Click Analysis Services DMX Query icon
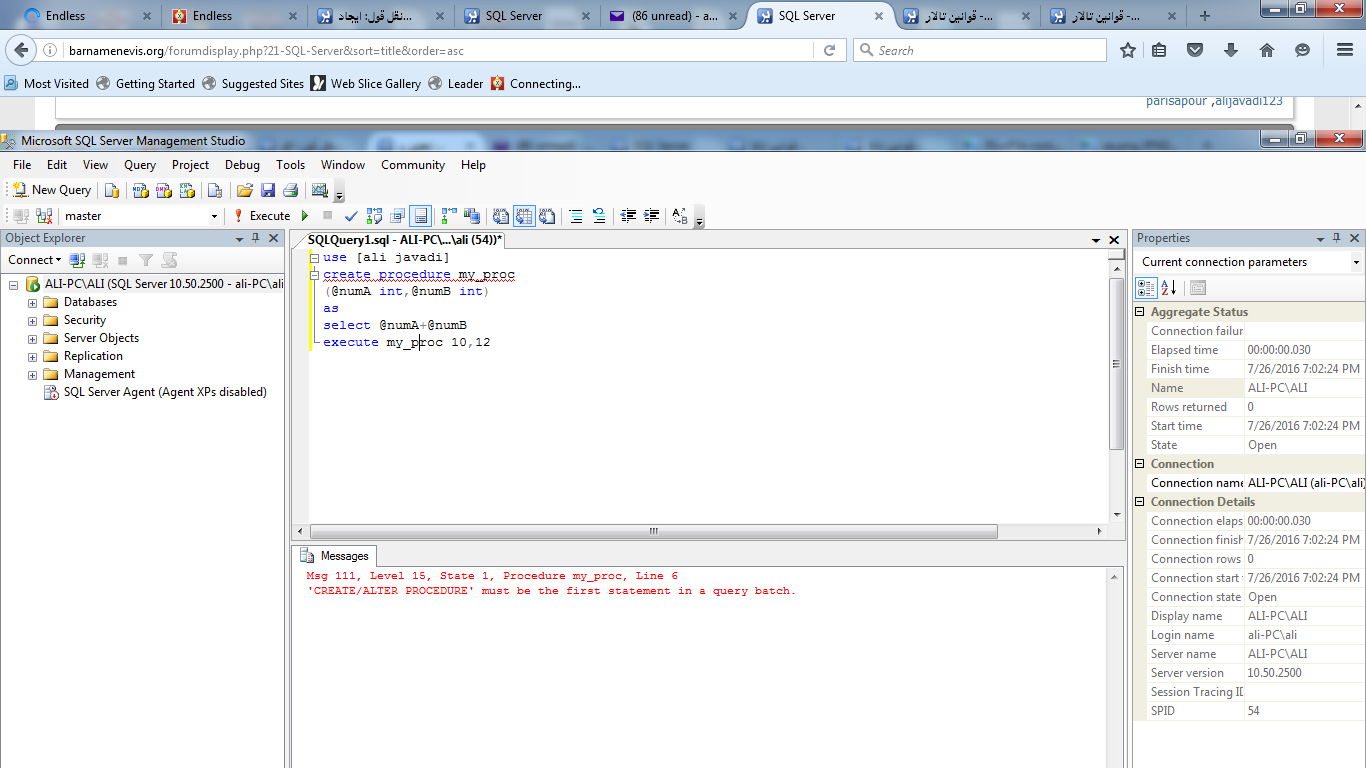This screenshot has width=1366, height=768. pos(164,190)
